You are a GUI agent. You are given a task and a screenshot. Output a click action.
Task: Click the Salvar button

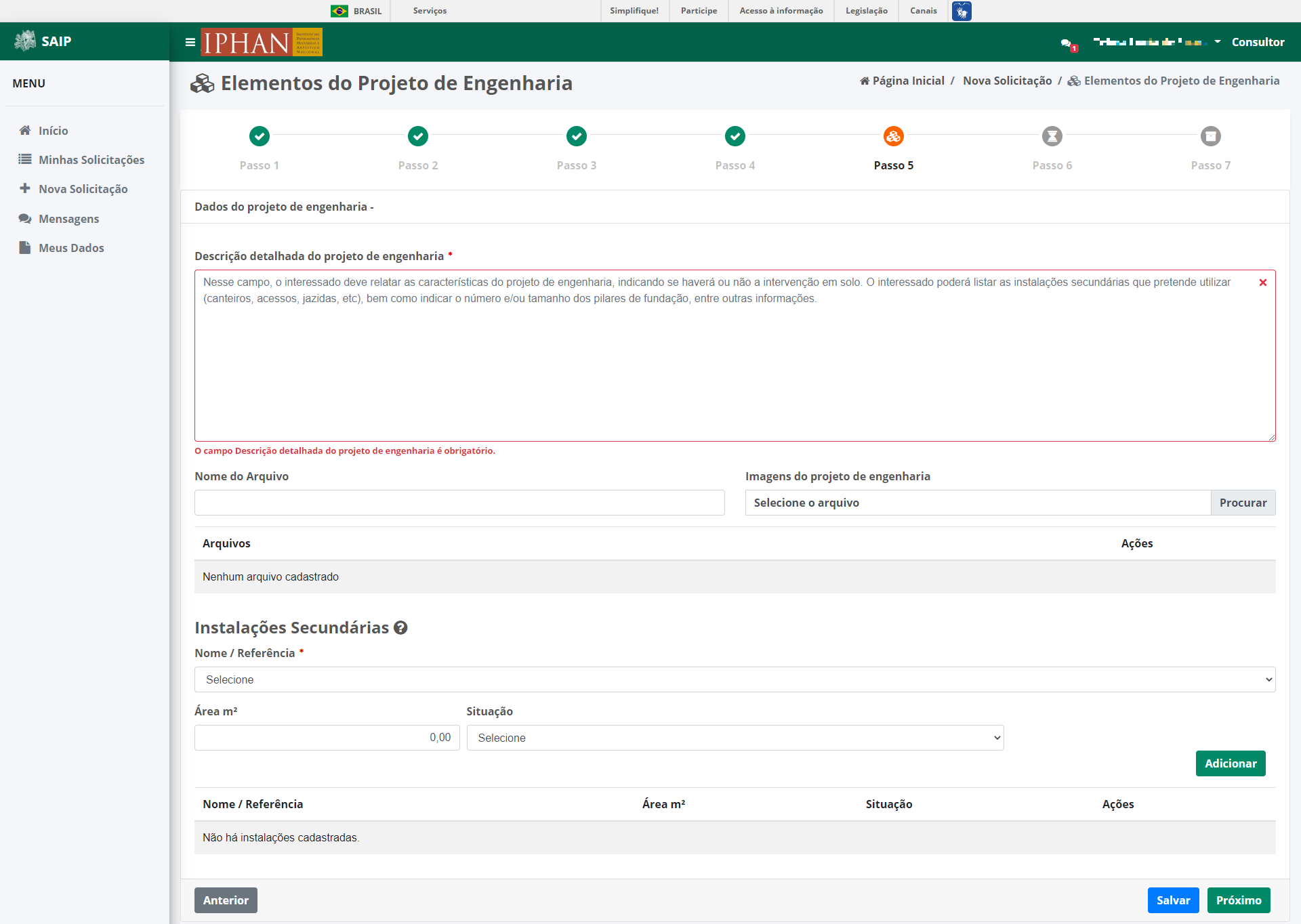coord(1173,900)
